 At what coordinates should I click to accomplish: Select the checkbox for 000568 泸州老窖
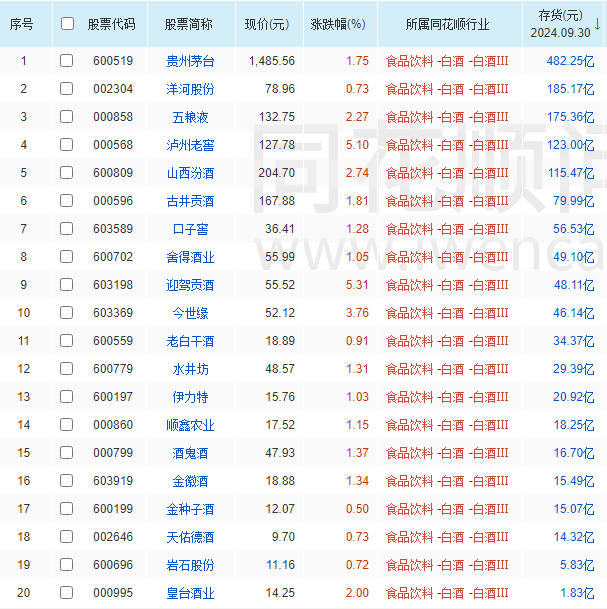(66, 144)
